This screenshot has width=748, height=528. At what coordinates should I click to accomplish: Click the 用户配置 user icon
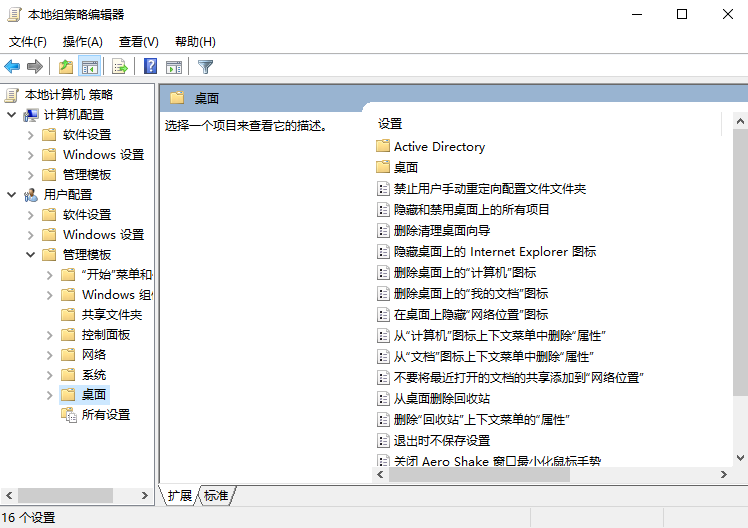pyautogui.click(x=31, y=195)
